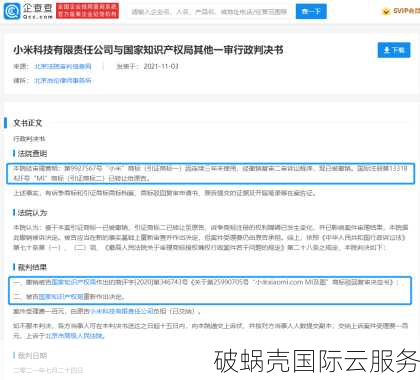Open 国家知识产权局 link in ruling item 一
Image resolution: width=420 pixels, height=380 pixels.
tap(74, 282)
